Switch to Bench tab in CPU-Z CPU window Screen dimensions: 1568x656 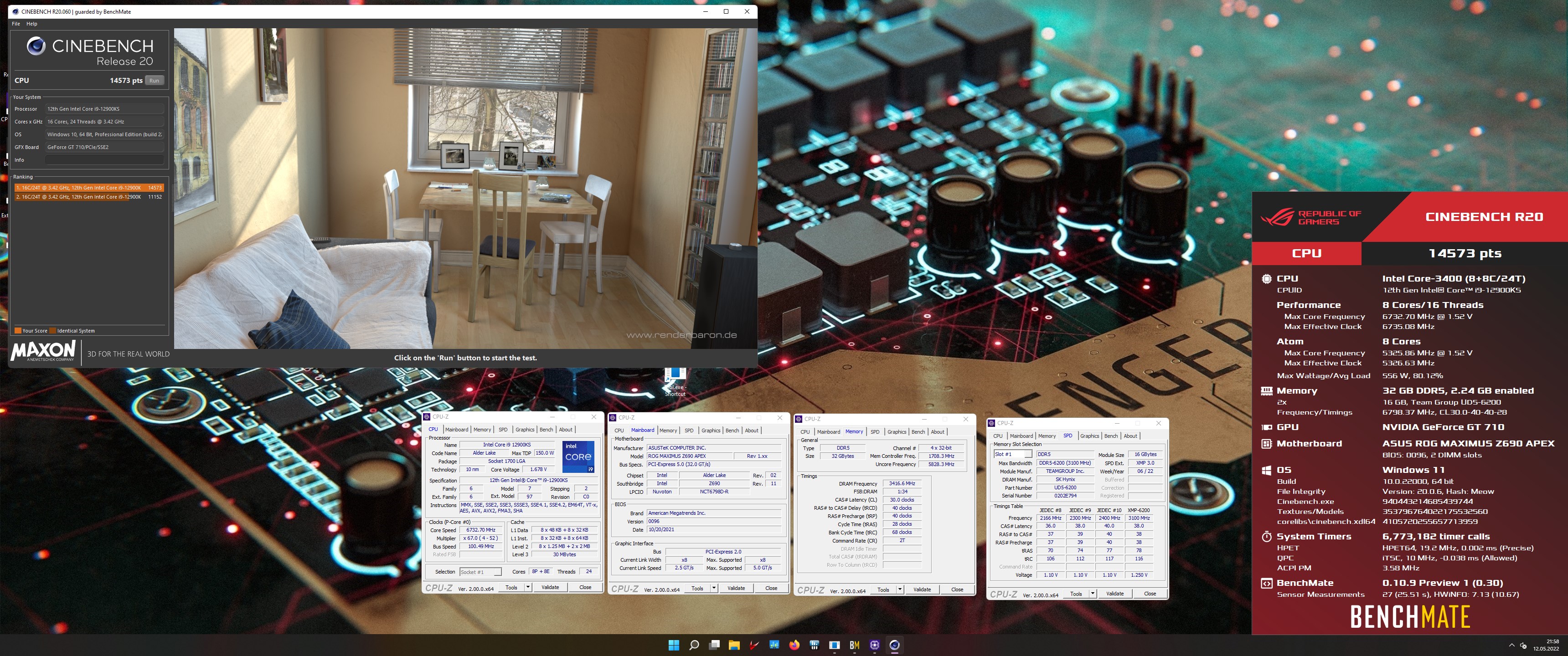[x=547, y=430]
